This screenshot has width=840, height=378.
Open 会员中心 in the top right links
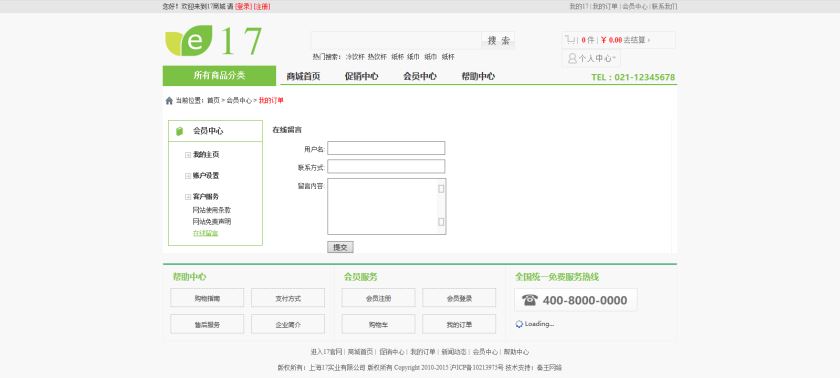click(x=634, y=6)
